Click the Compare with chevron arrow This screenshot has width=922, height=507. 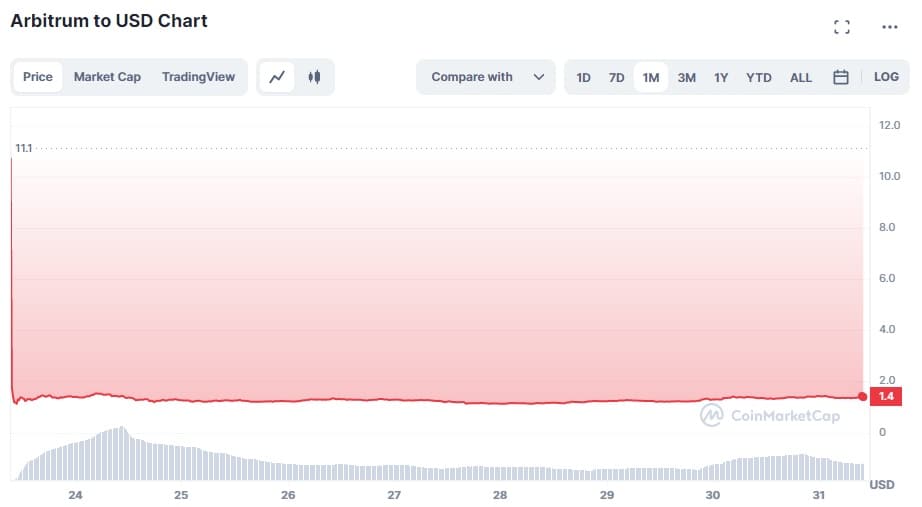click(539, 77)
